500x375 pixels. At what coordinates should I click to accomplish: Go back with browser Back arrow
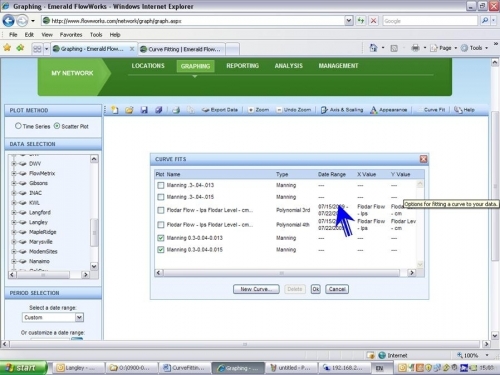(8, 21)
